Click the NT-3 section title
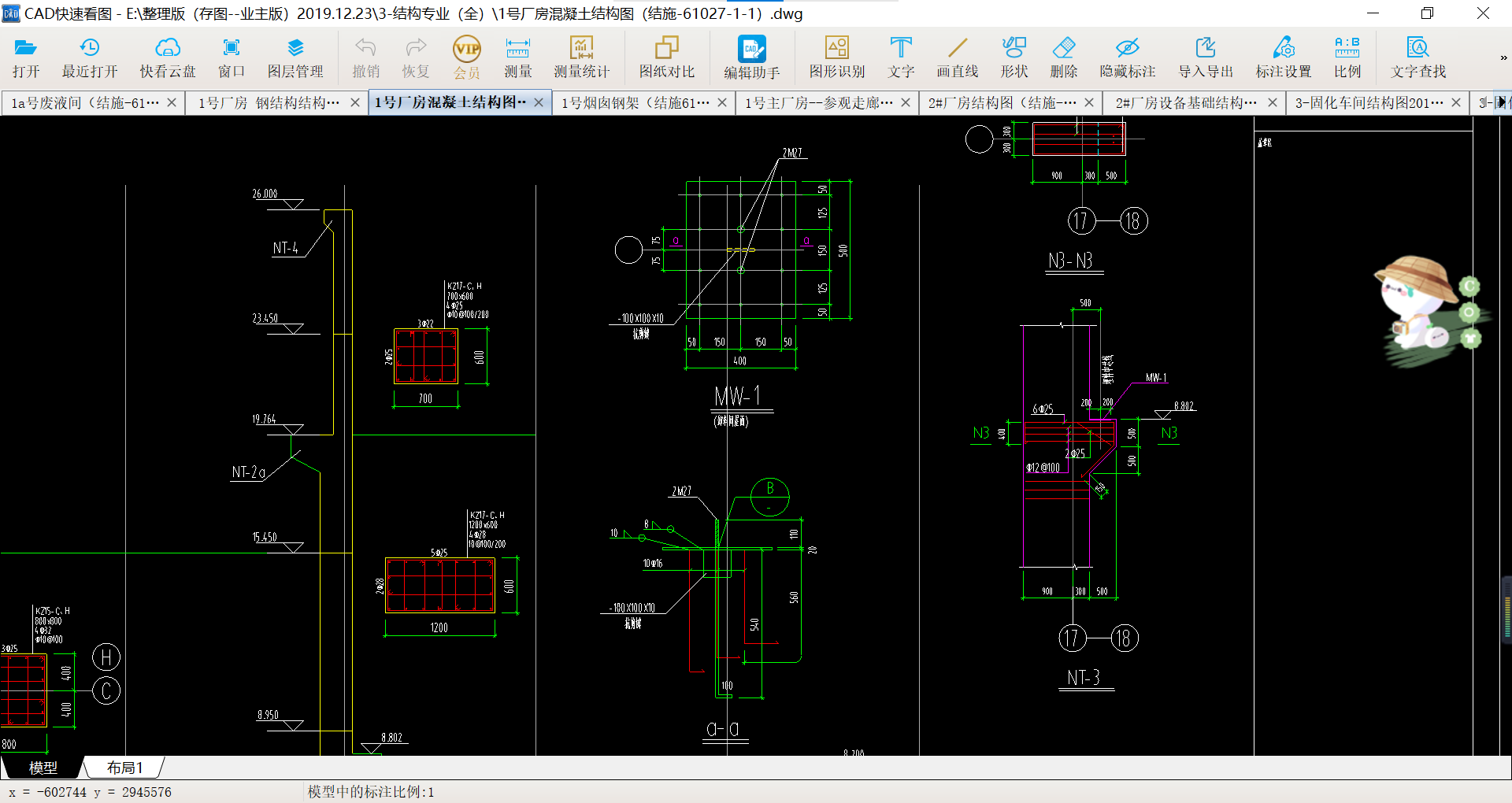 pos(1084,678)
